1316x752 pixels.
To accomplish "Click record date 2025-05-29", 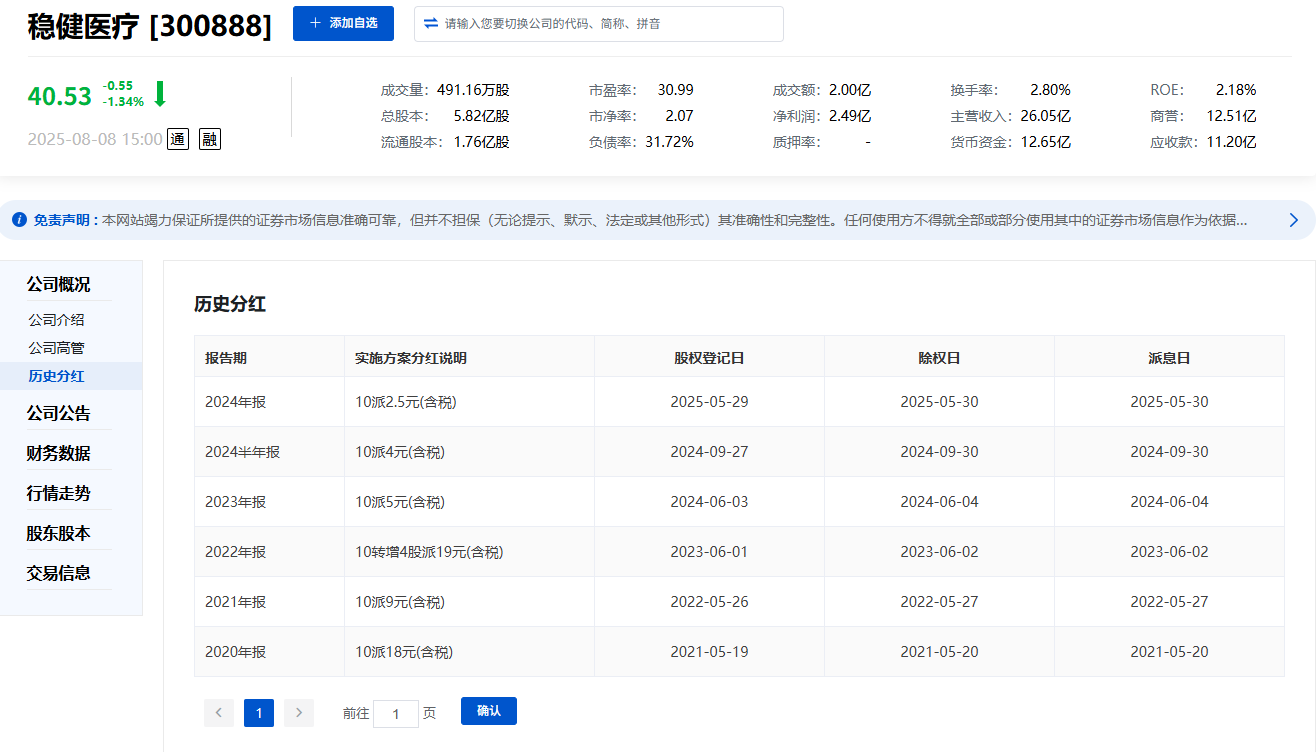I will pyautogui.click(x=709, y=402).
